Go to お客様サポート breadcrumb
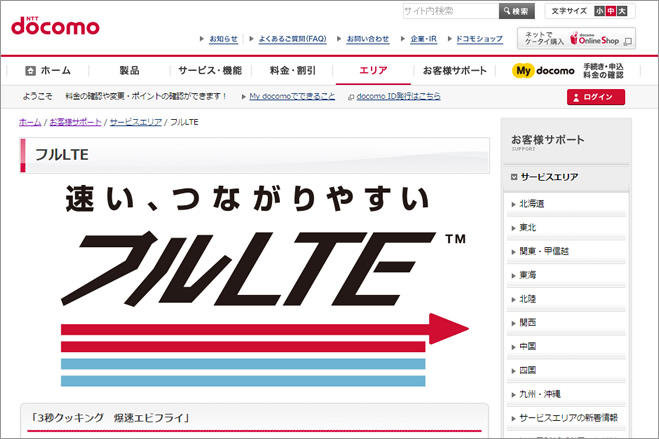659x439 pixels. click(76, 122)
